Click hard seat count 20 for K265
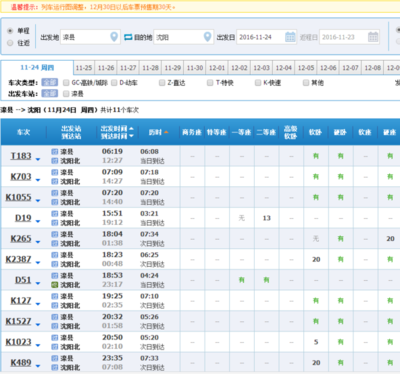 click(390, 239)
